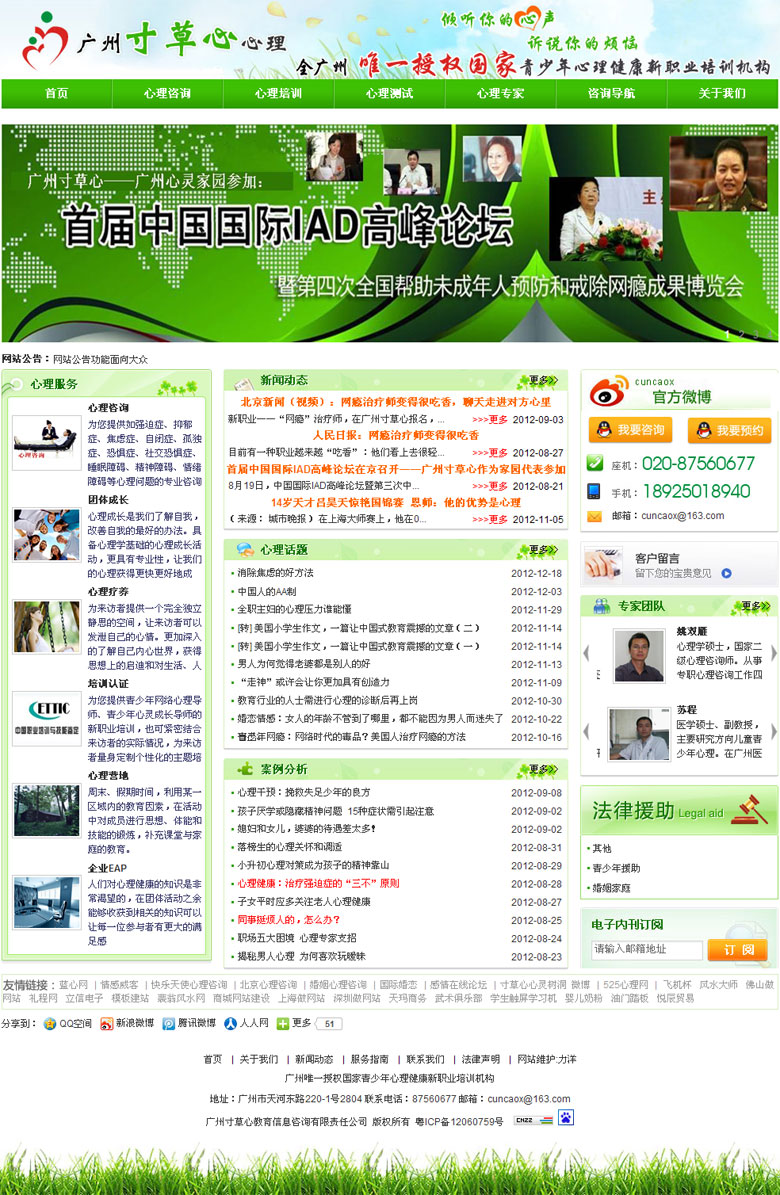Share to QQ空间 via its icon

[50, 1023]
